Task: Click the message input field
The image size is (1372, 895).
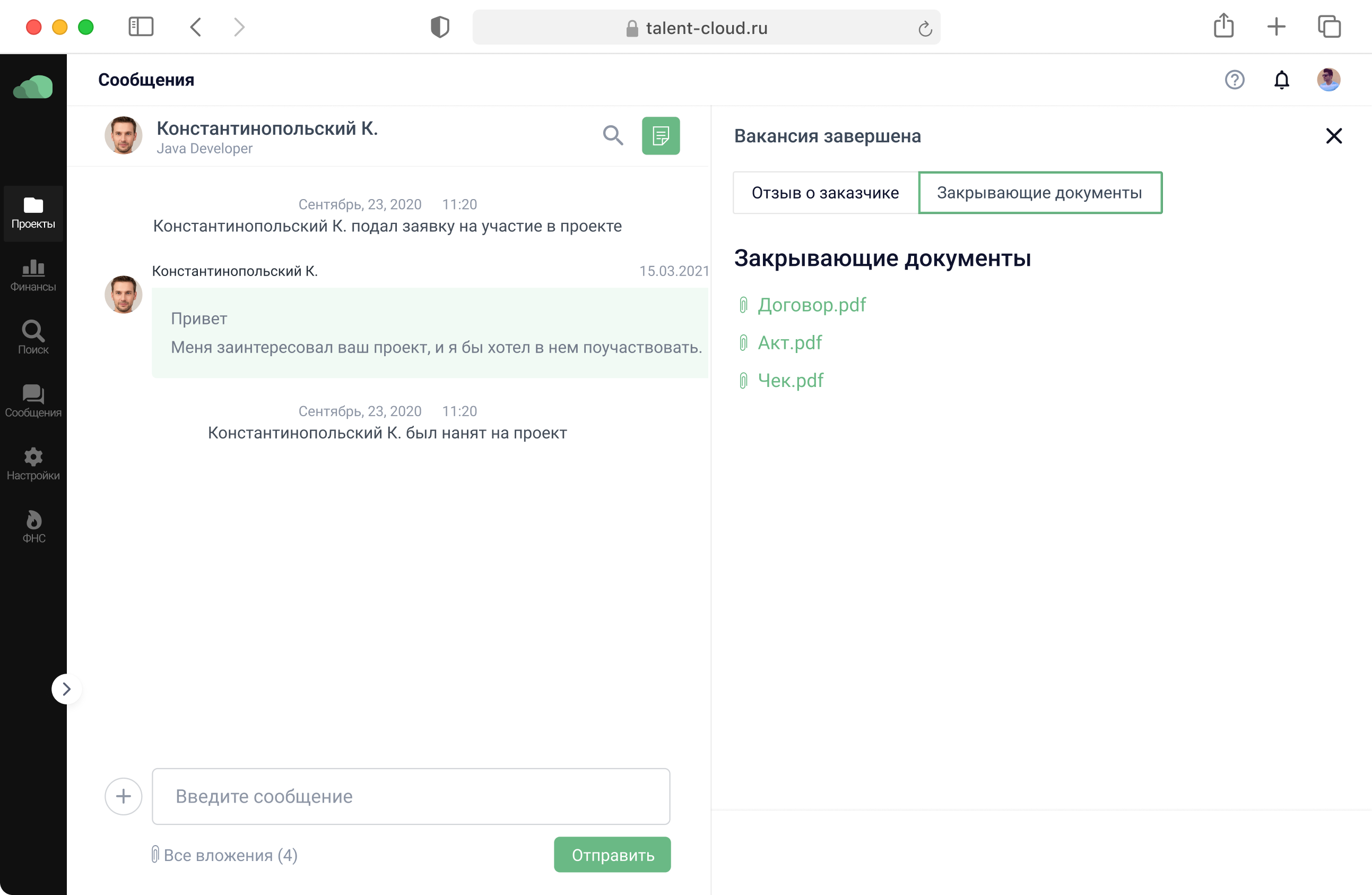Action: click(x=411, y=796)
